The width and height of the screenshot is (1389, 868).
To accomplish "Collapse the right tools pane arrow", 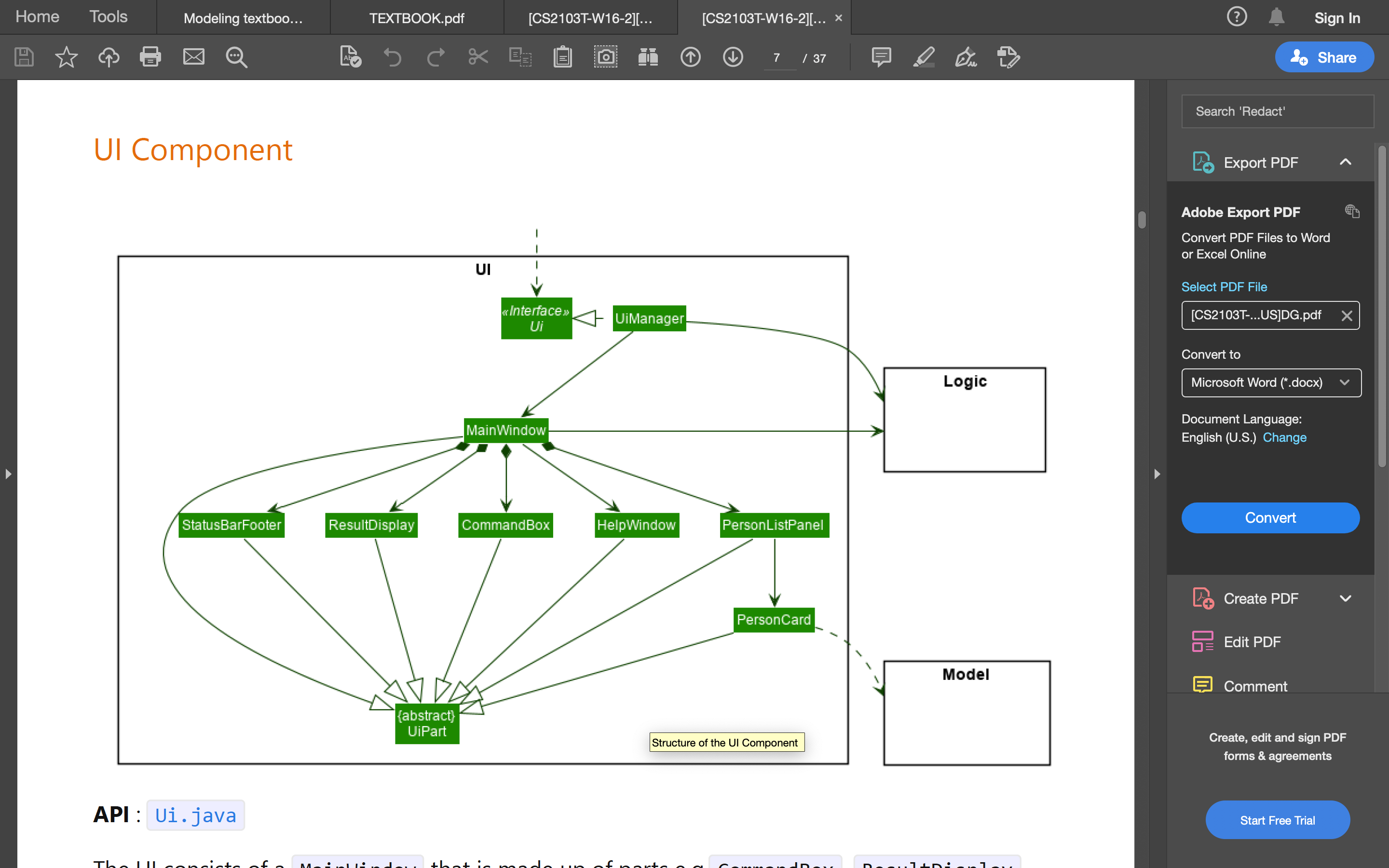I will tap(1157, 474).
